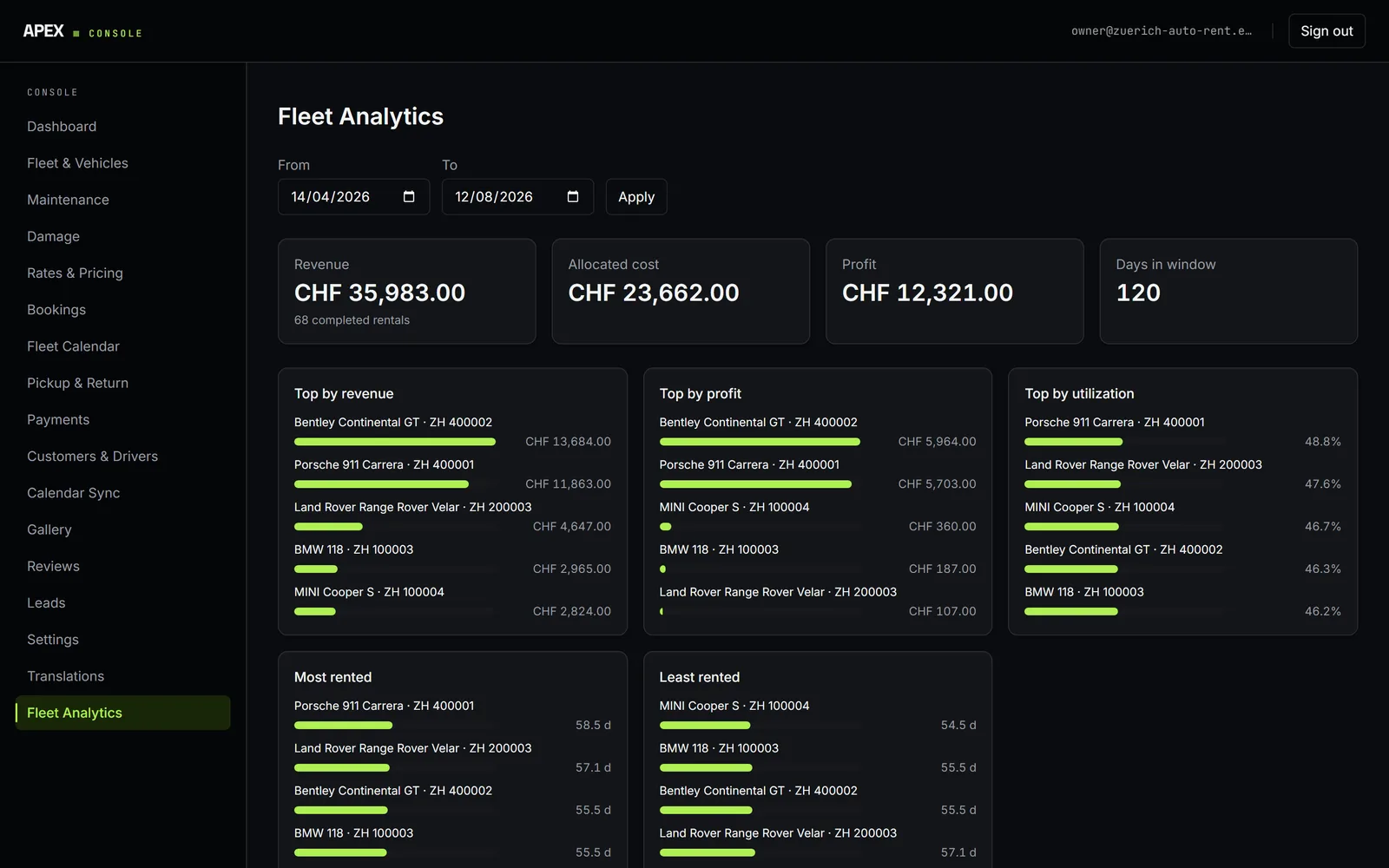Viewport: 1389px width, 868px height.
Task: Select the active Fleet Analytics item
Action: pos(123,713)
